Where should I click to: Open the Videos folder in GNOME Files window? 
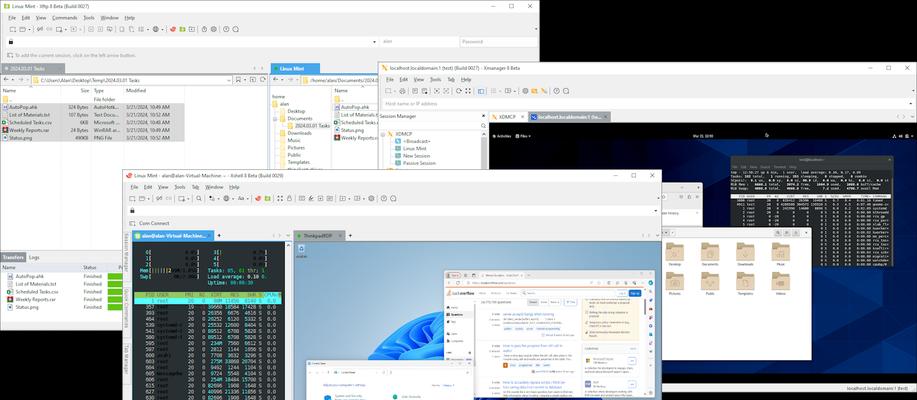781,283
